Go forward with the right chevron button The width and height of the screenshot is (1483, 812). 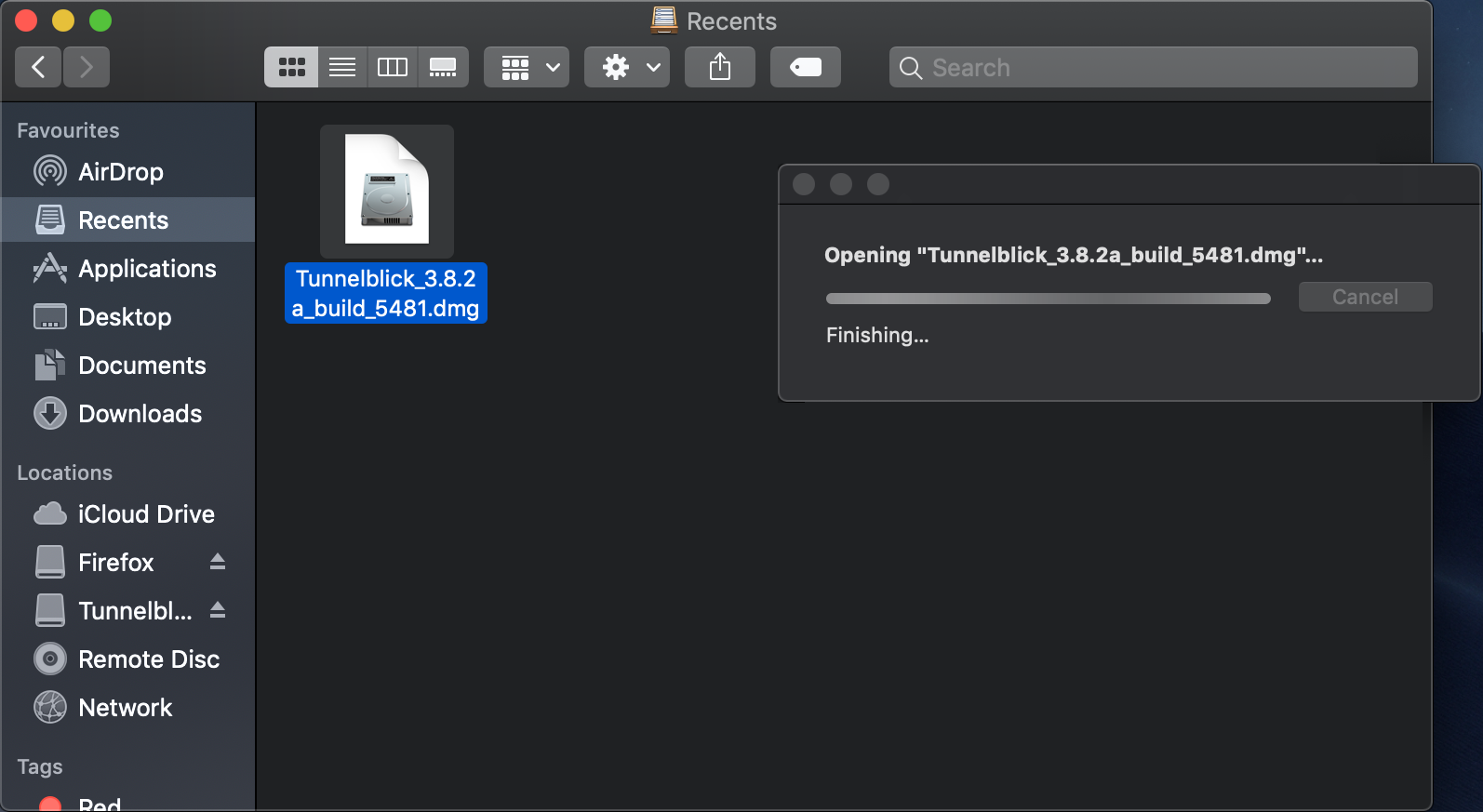87,67
